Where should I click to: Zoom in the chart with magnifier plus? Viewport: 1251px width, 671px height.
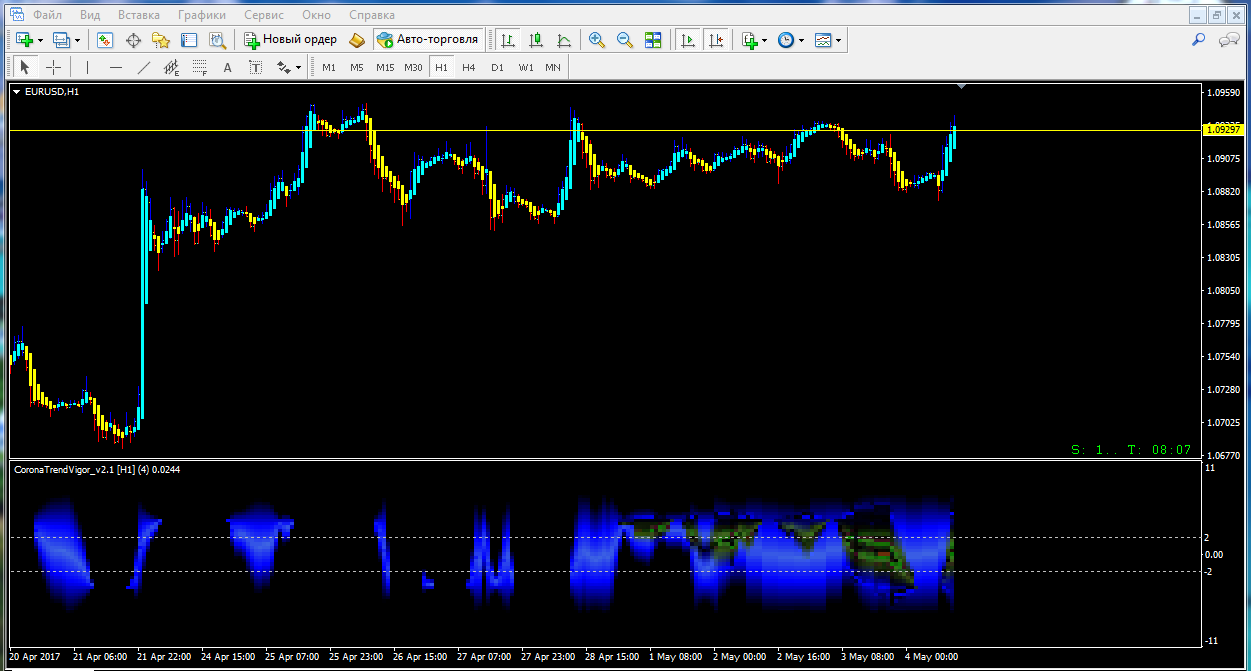(597, 40)
